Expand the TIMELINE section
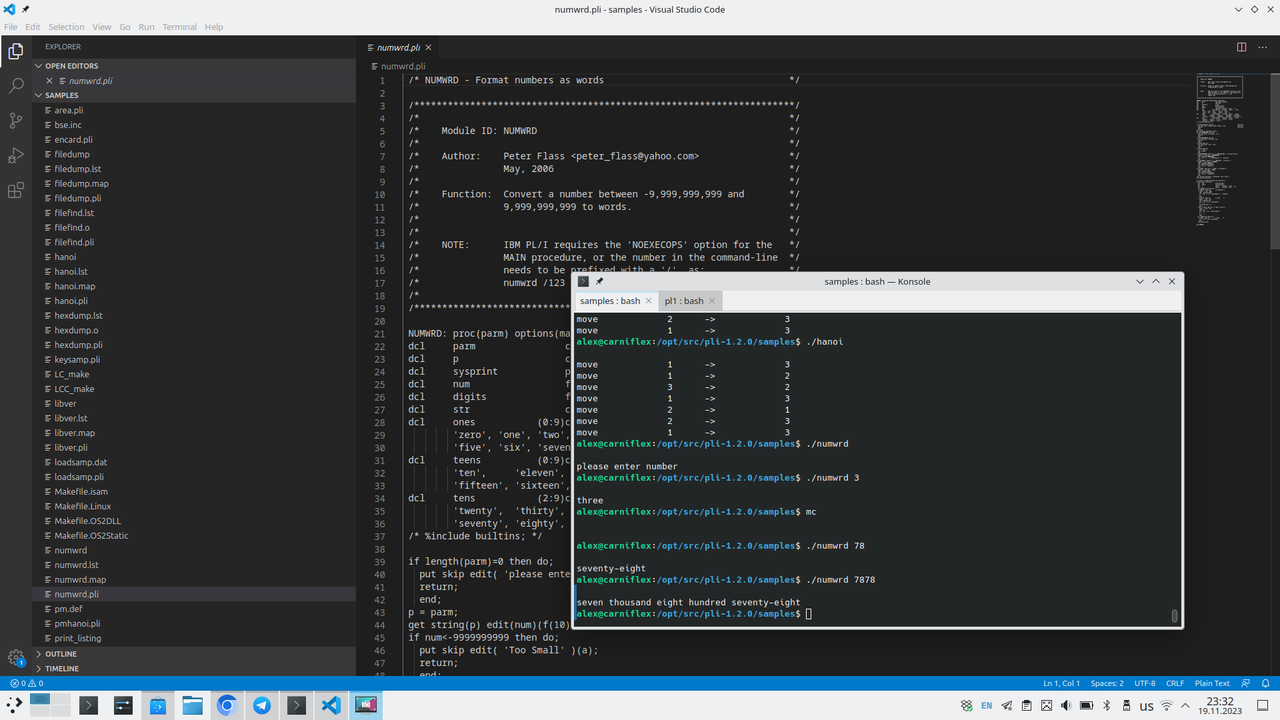The width and height of the screenshot is (1280, 720). point(195,668)
